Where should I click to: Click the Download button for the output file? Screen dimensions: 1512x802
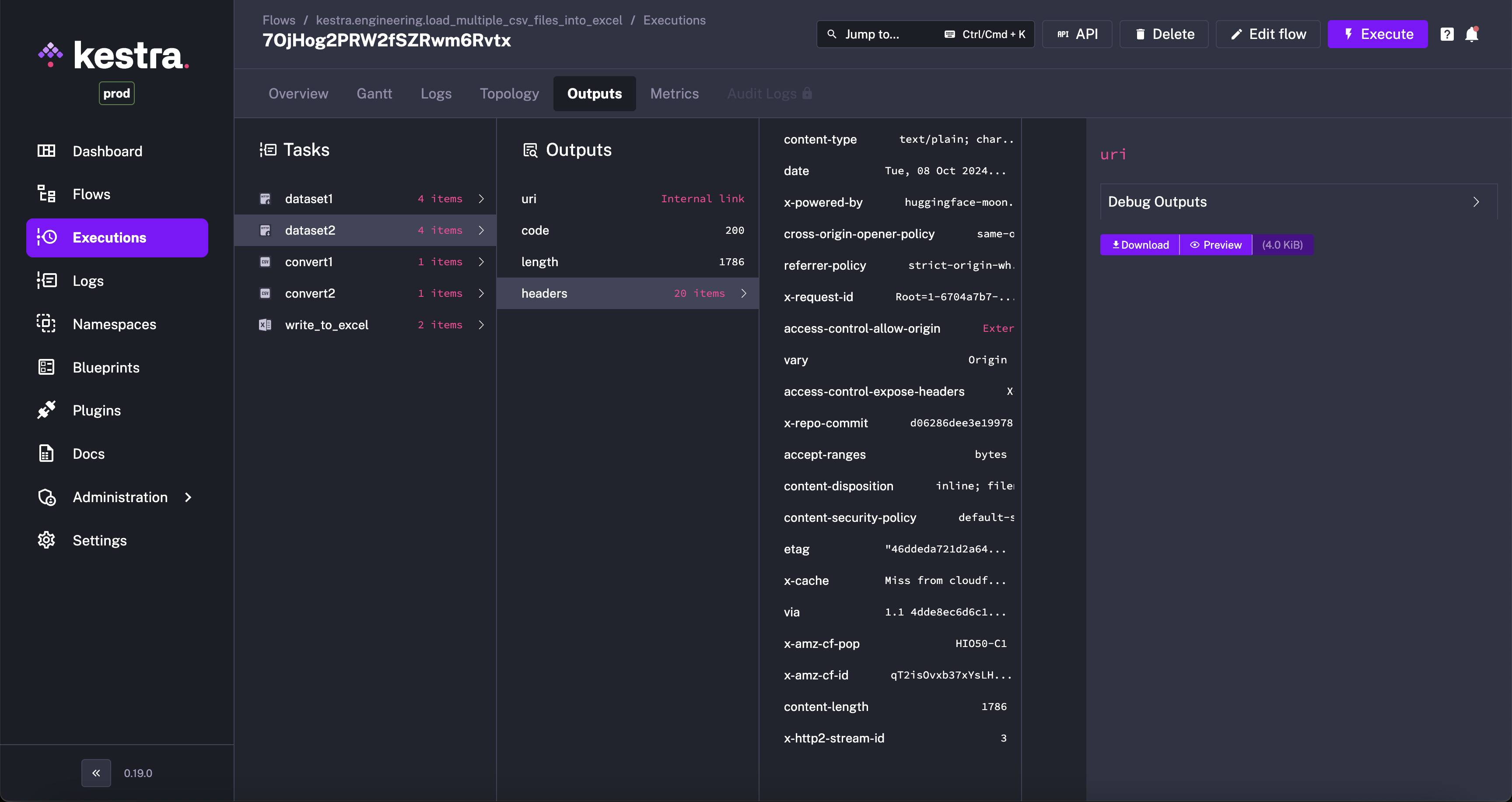1139,244
